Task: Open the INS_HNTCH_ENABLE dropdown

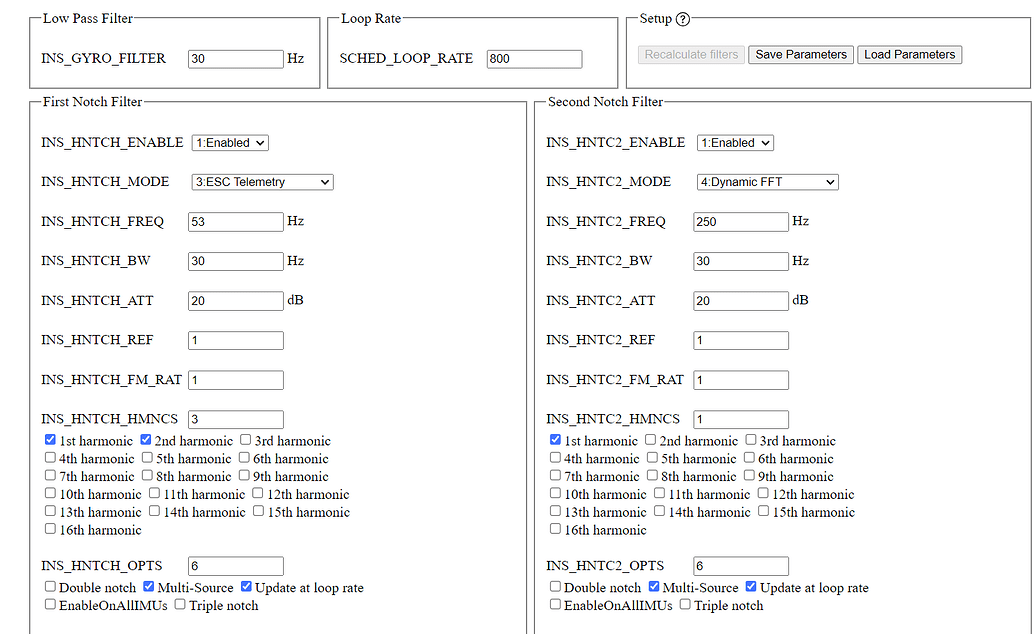Action: 229,142
